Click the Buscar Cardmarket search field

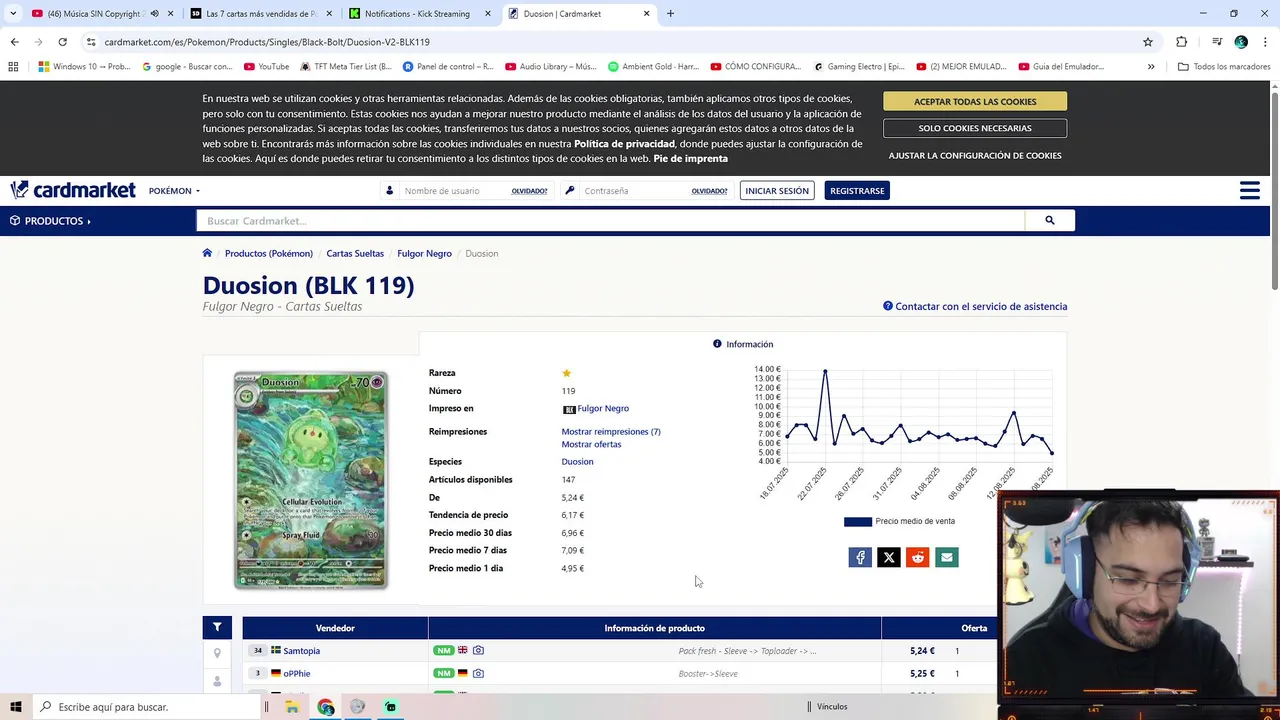point(611,221)
